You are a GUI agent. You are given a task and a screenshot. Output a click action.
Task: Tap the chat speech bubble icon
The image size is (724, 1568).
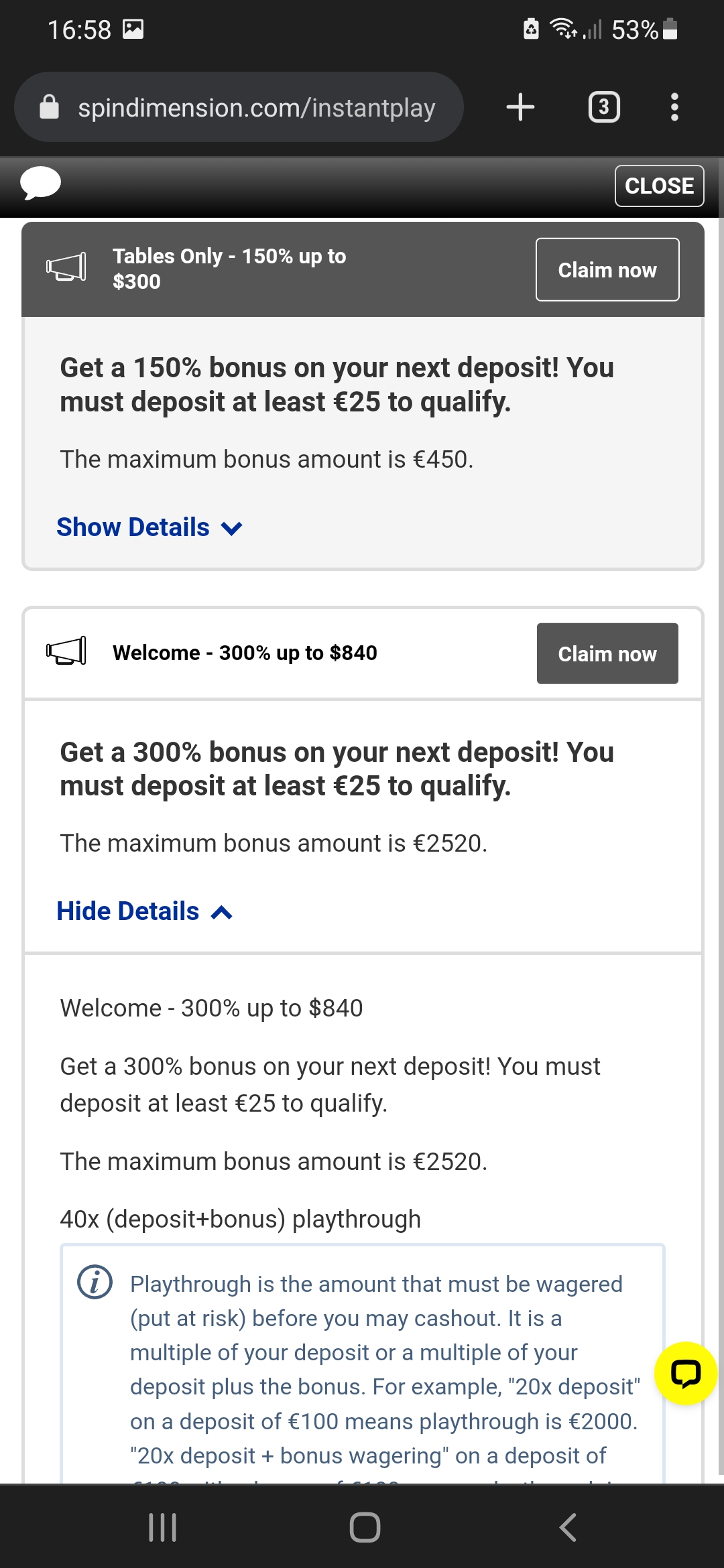40,183
